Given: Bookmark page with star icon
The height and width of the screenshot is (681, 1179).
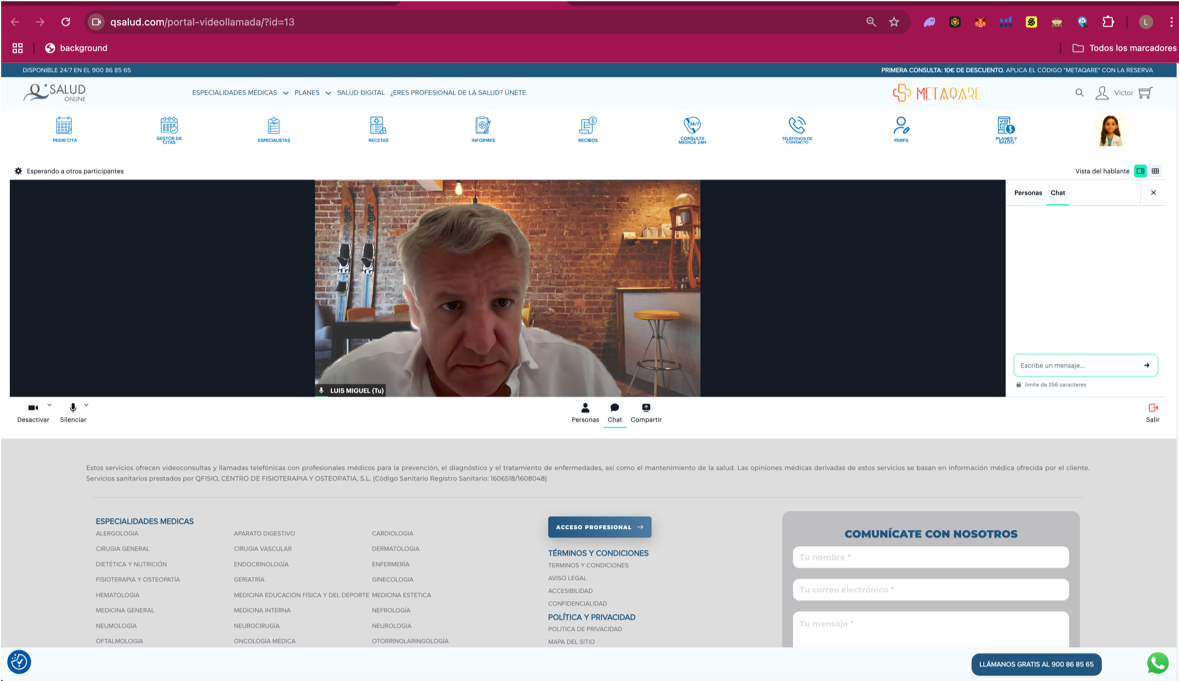Looking at the screenshot, I should [894, 22].
